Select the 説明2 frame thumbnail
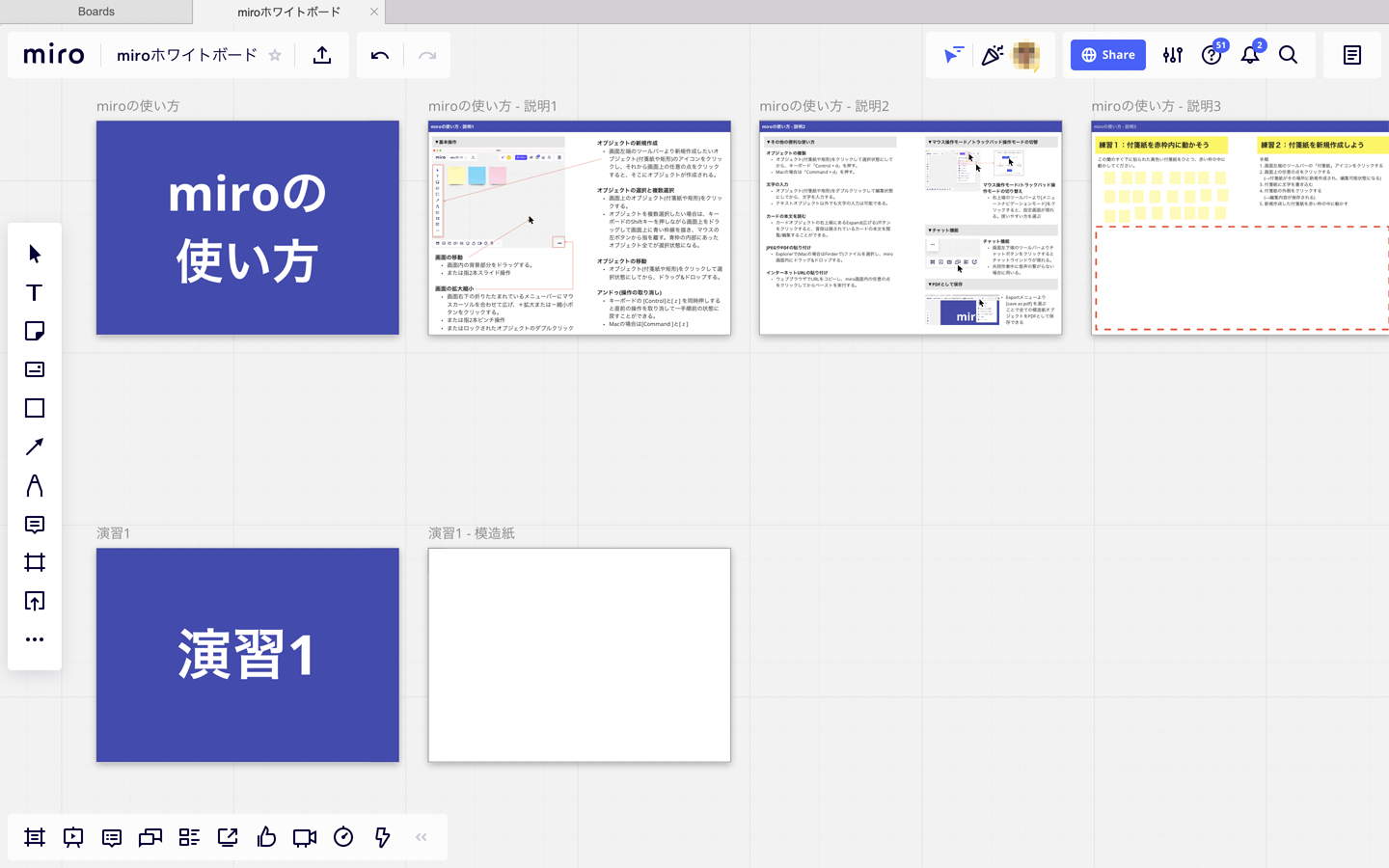 pyautogui.click(x=911, y=228)
